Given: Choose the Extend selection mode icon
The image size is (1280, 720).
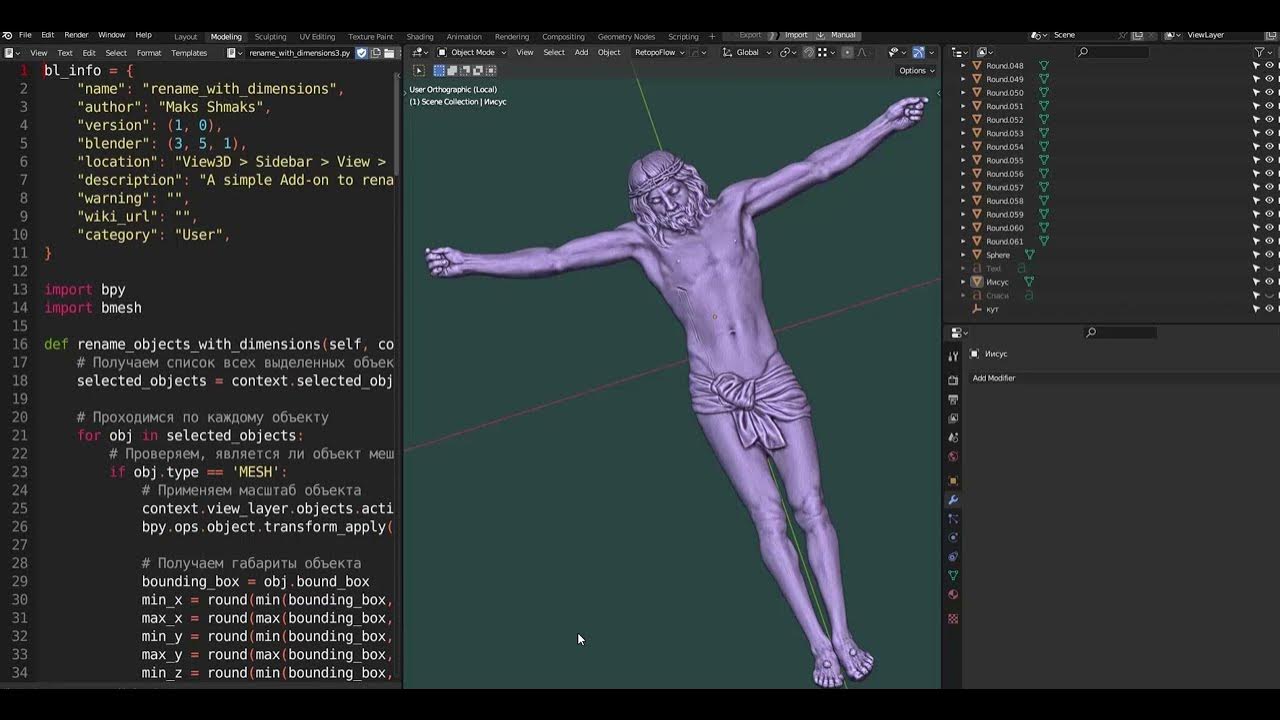Looking at the screenshot, I should coord(452,71).
